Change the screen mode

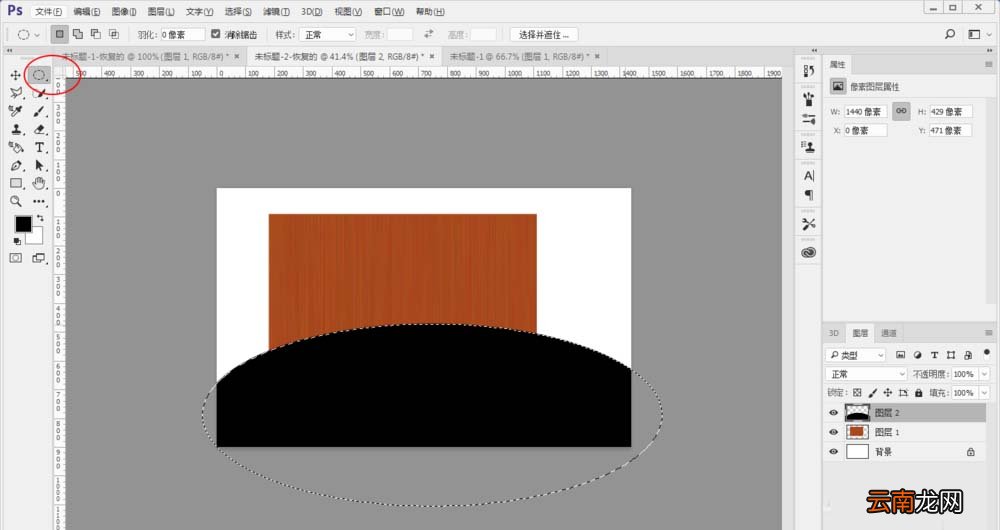[x=39, y=258]
